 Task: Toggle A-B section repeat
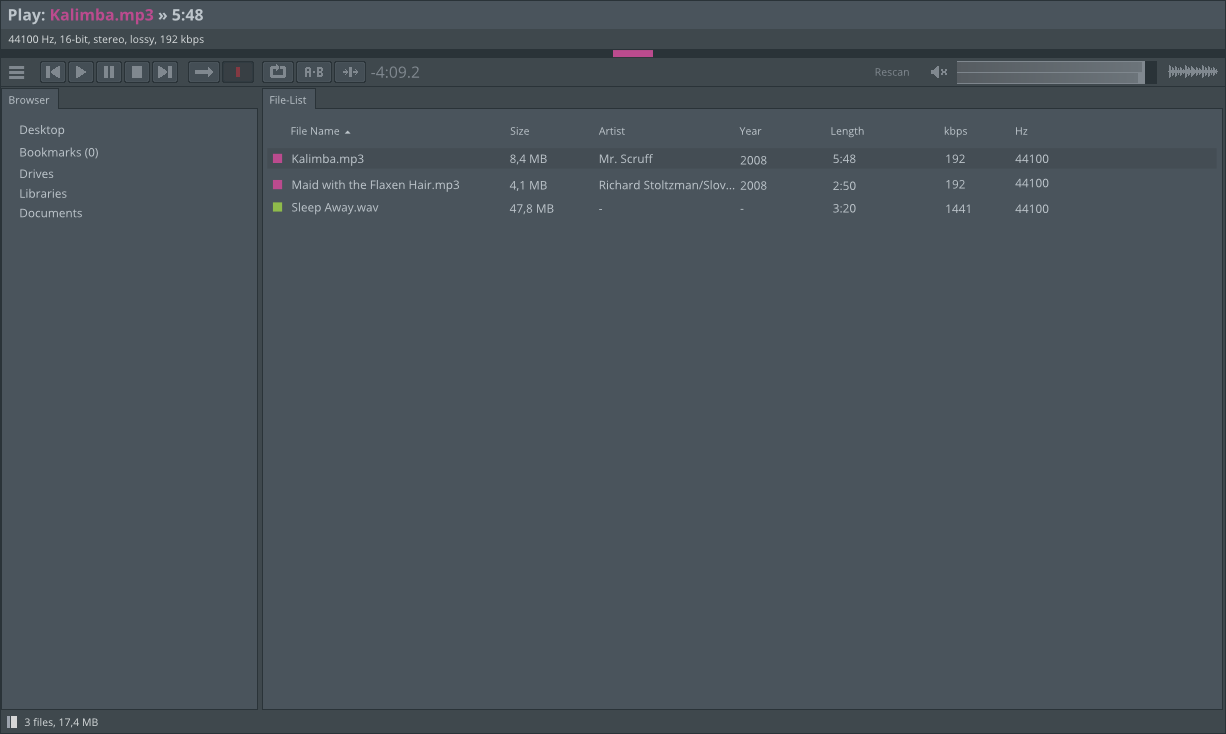coord(313,72)
